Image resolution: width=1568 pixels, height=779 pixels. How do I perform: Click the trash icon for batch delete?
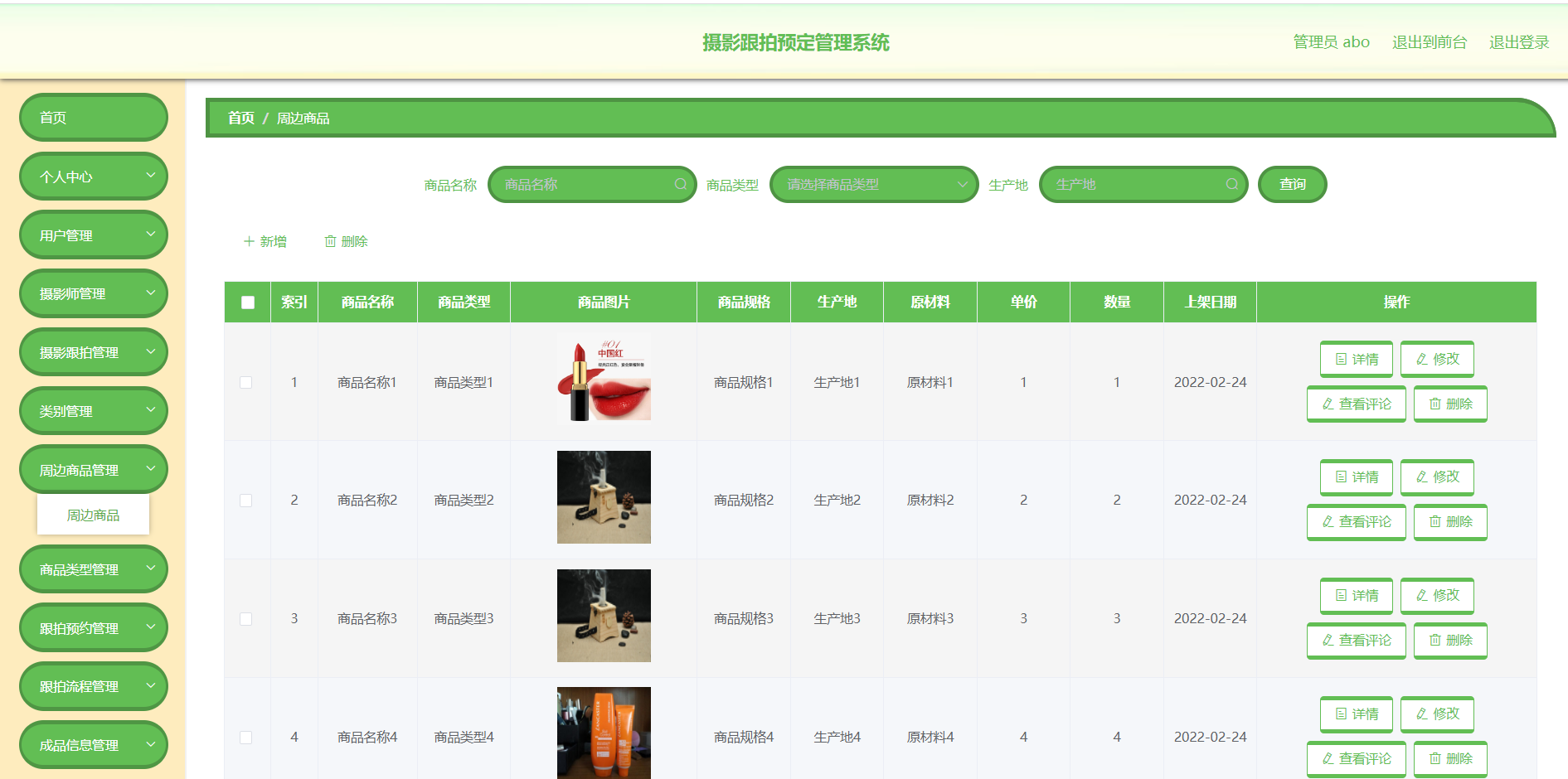point(331,241)
